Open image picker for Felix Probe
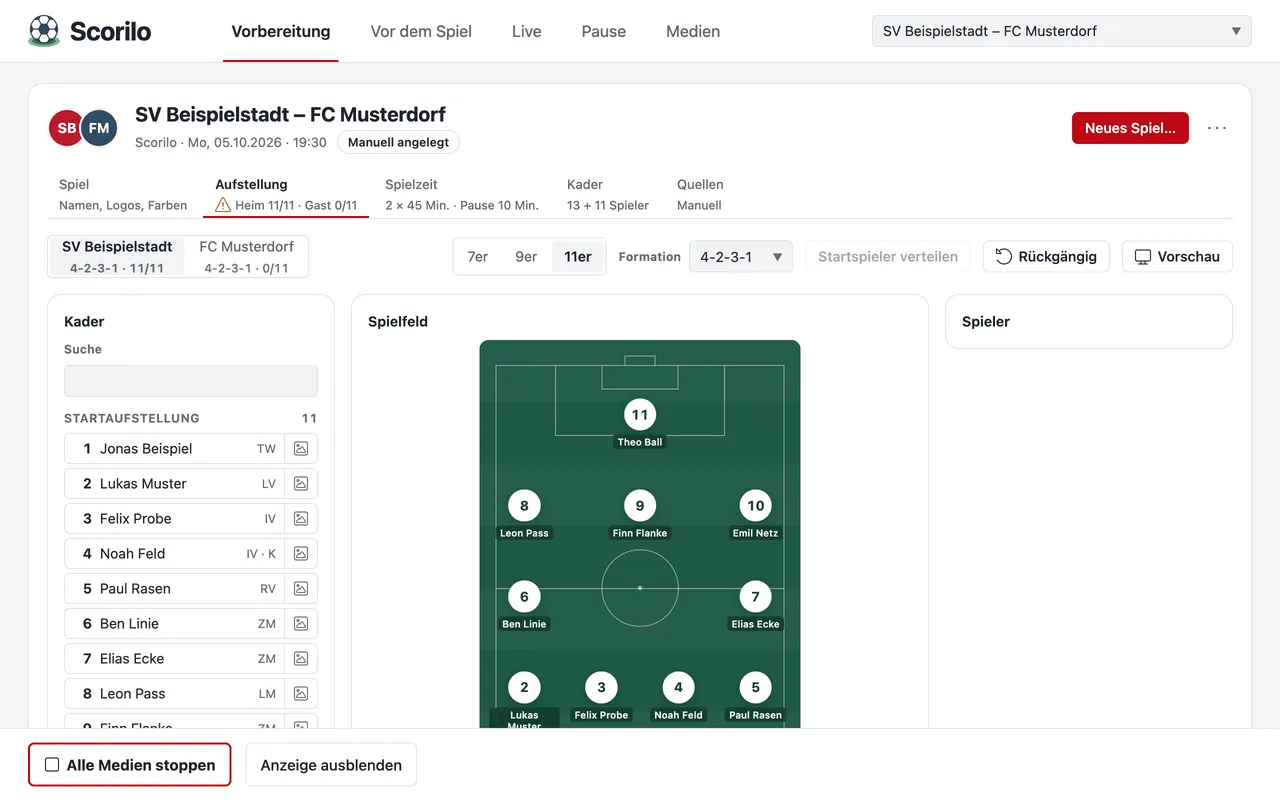This screenshot has width=1280, height=800. tap(301, 519)
